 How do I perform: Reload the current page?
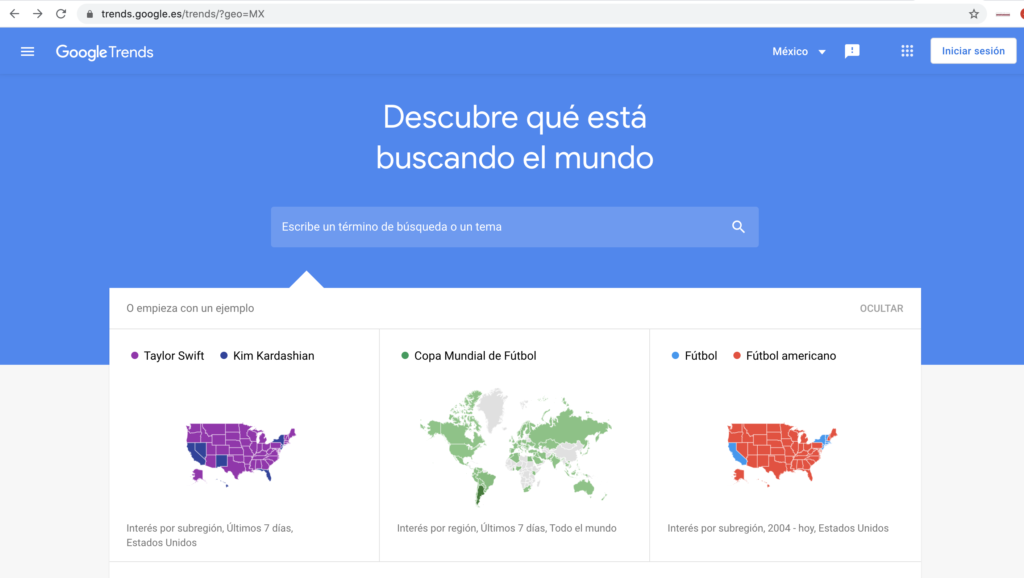click(x=61, y=14)
